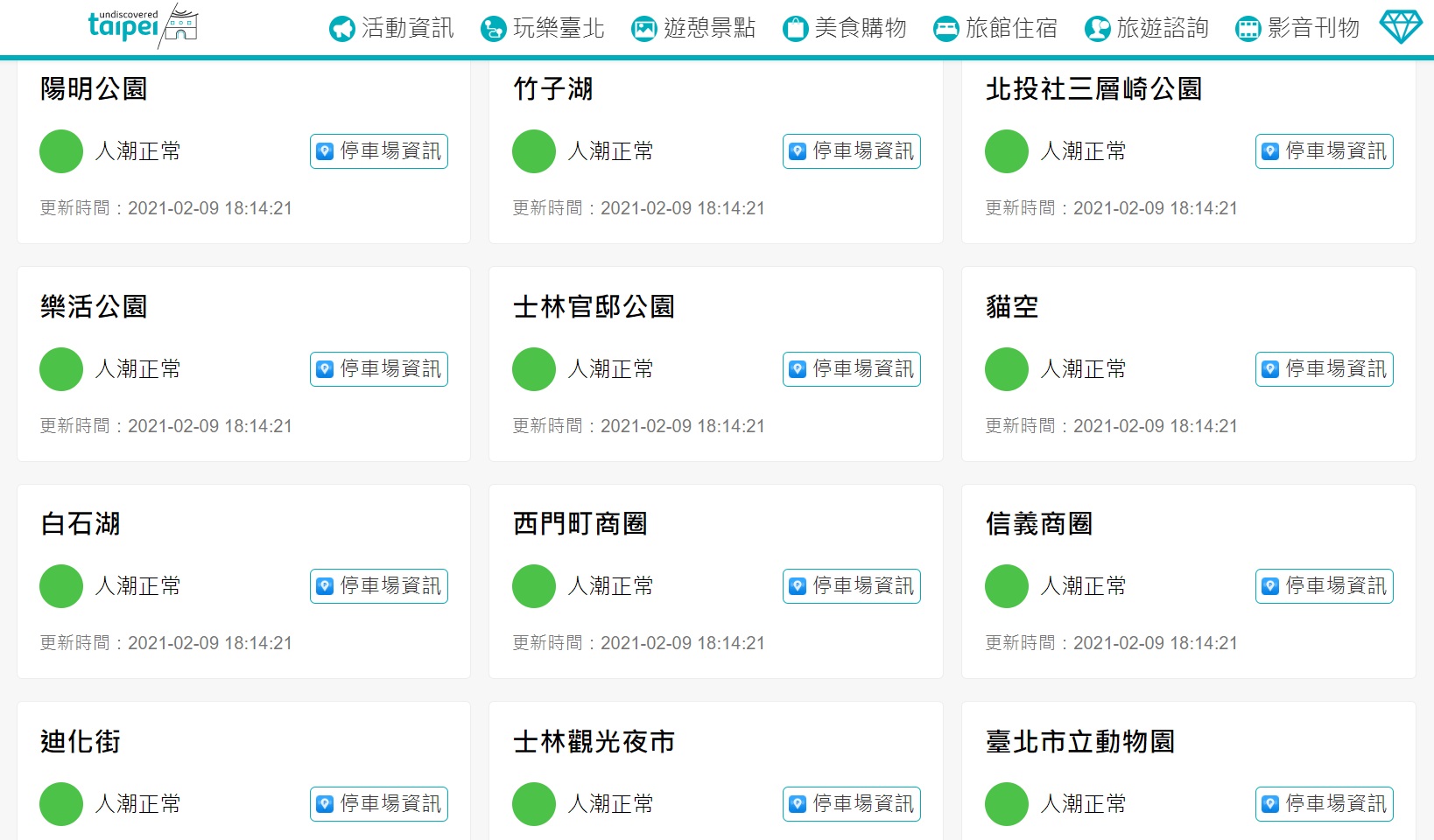The height and width of the screenshot is (840, 1434).
Task: Click the green status dot for 陽明公園
Action: [x=61, y=151]
